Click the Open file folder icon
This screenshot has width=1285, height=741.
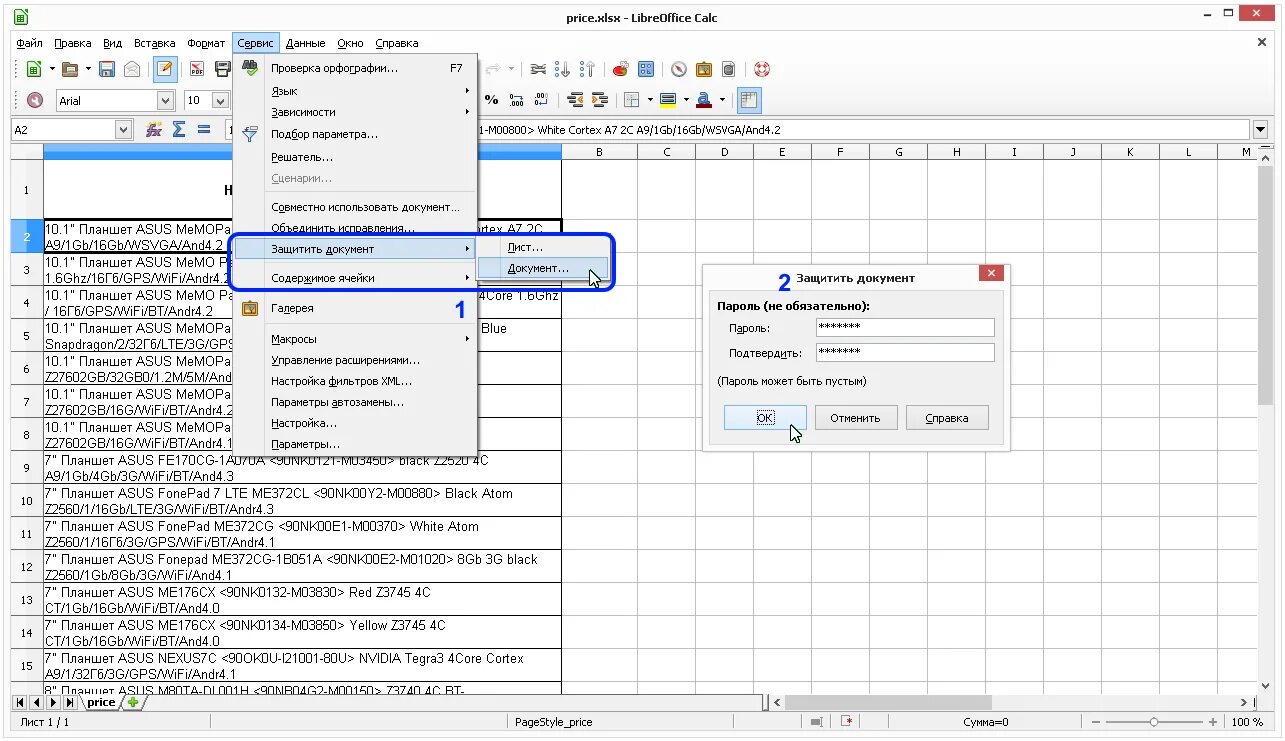coord(70,69)
